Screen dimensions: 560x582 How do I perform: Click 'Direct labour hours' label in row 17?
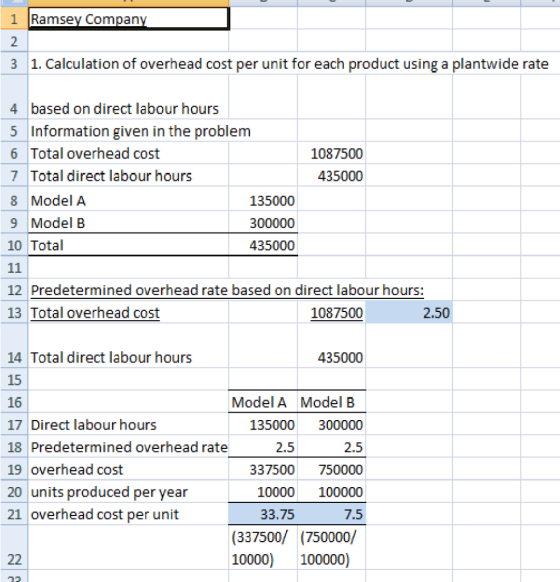coord(94,425)
